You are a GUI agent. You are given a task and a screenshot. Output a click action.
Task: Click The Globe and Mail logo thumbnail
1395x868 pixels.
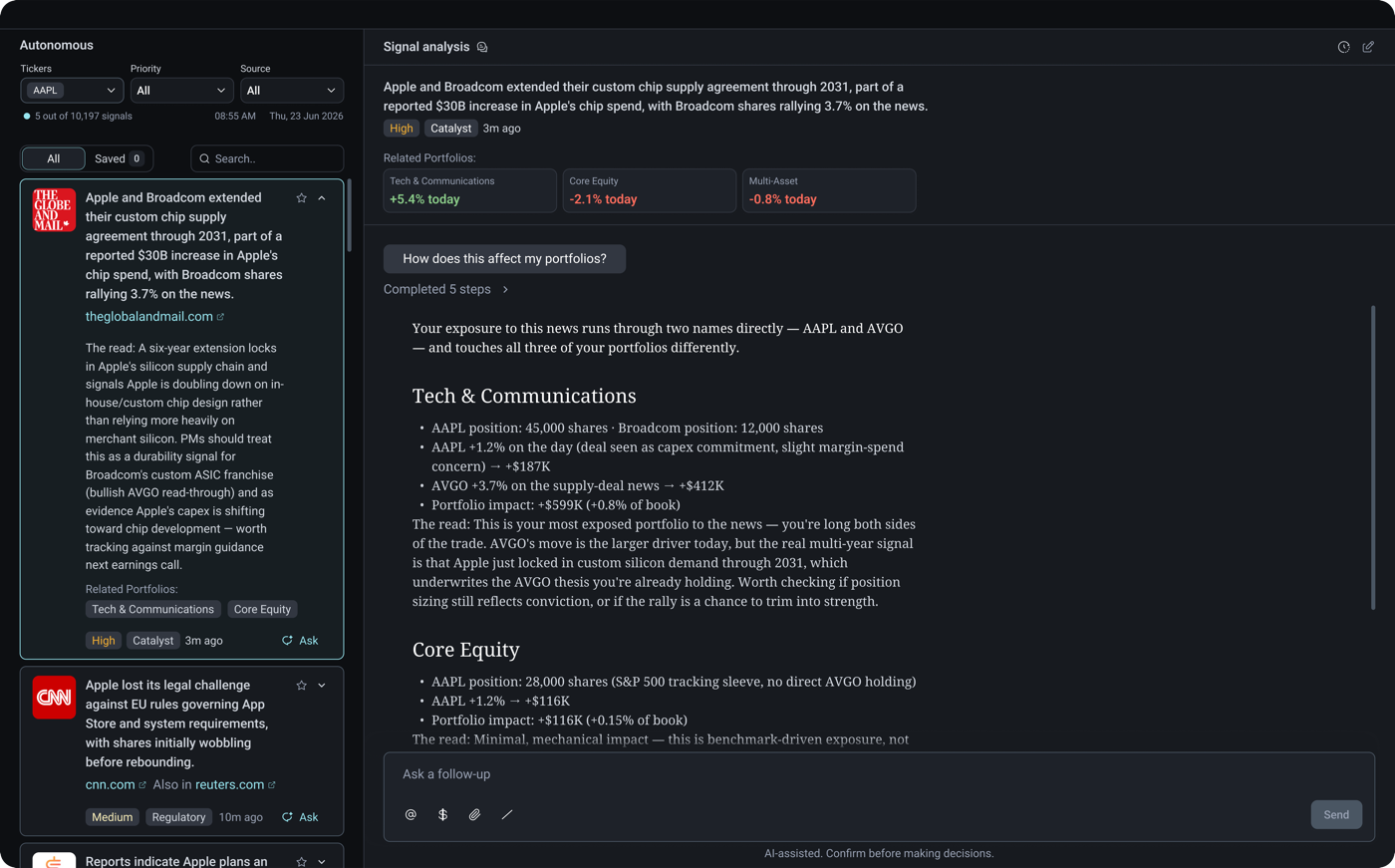tap(54, 210)
